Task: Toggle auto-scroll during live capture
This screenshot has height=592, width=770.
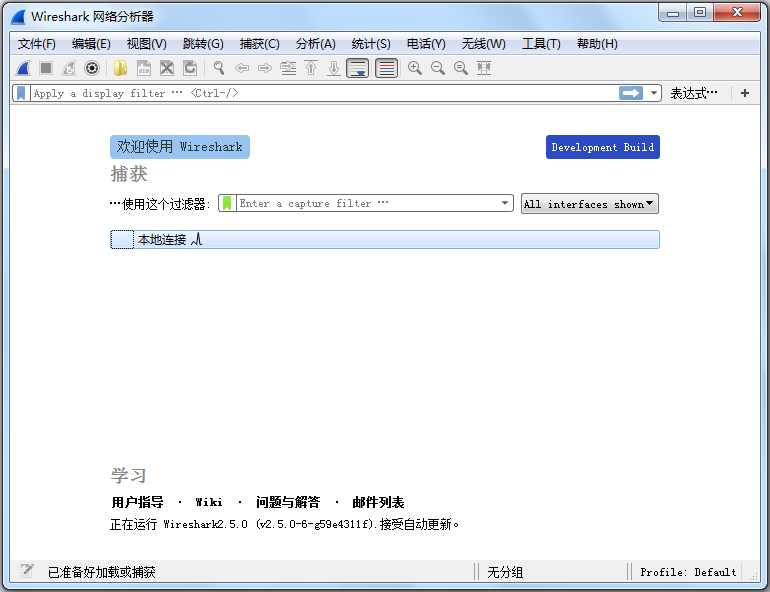Action: [x=358, y=68]
